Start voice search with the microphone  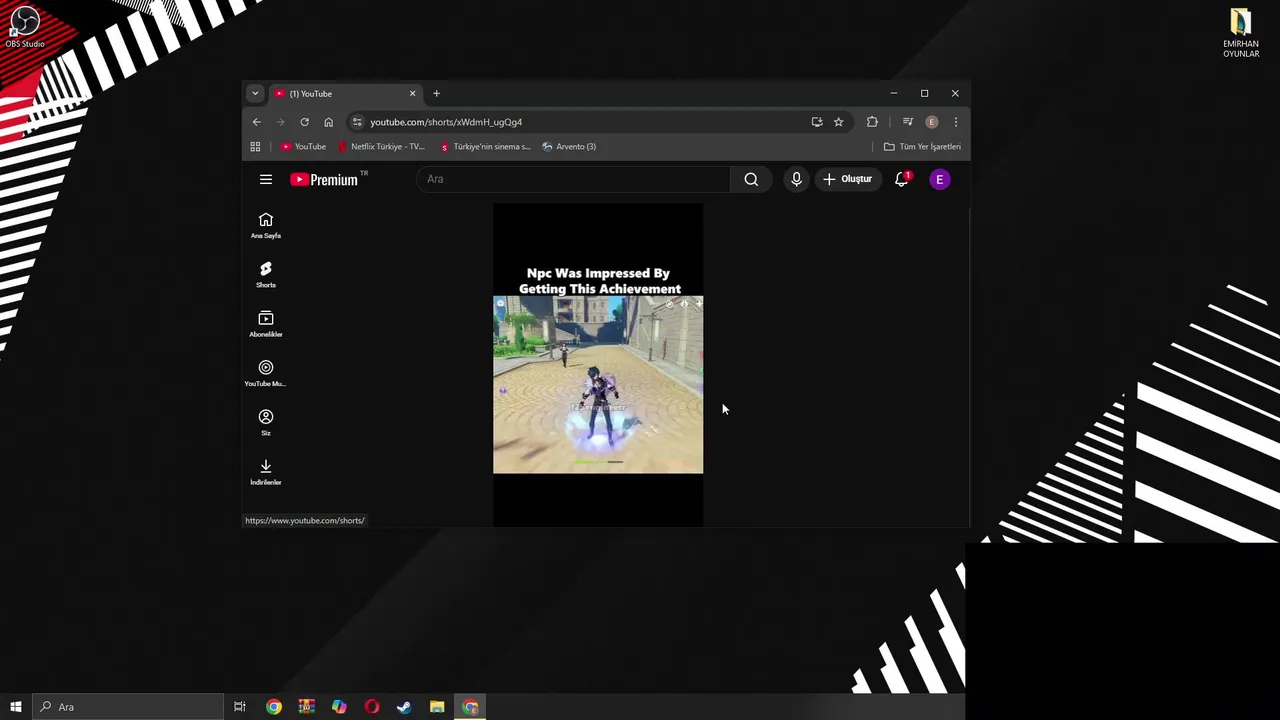point(796,179)
